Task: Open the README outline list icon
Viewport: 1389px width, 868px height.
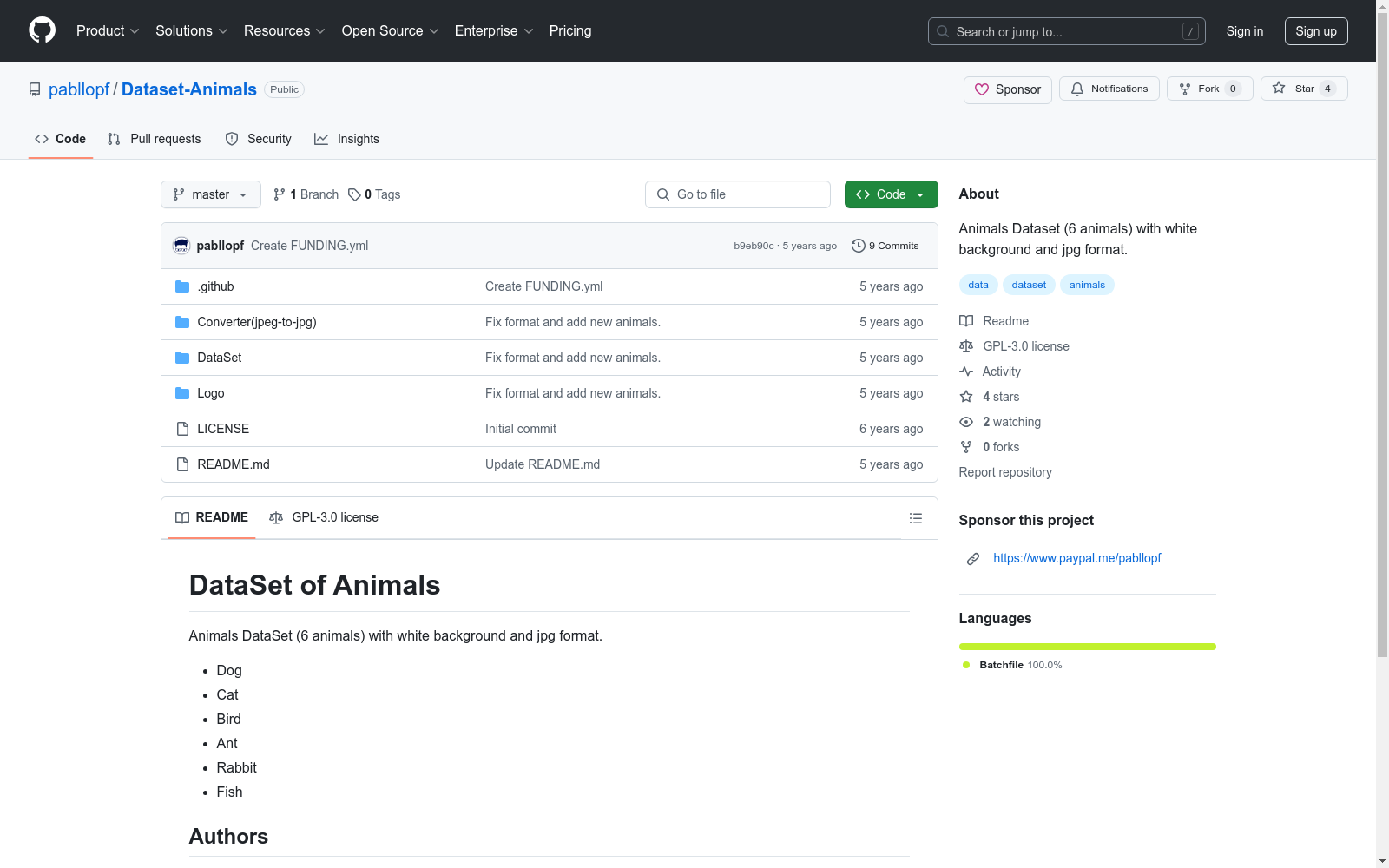Action: pyautogui.click(x=916, y=518)
